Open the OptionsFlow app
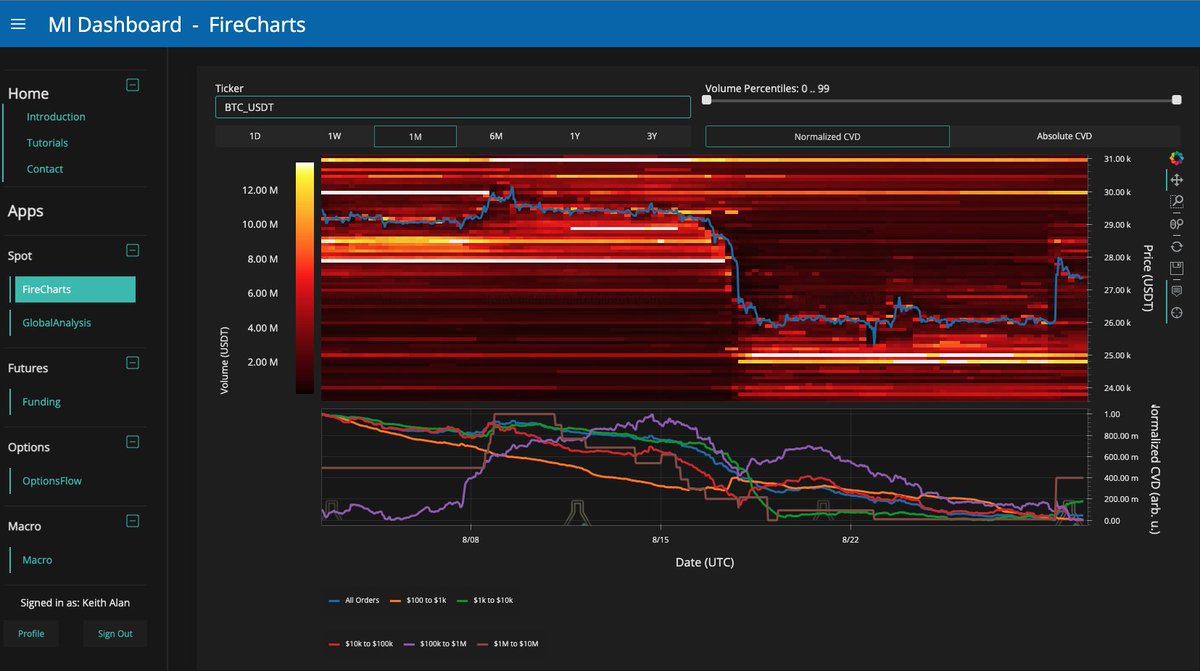 click(52, 481)
